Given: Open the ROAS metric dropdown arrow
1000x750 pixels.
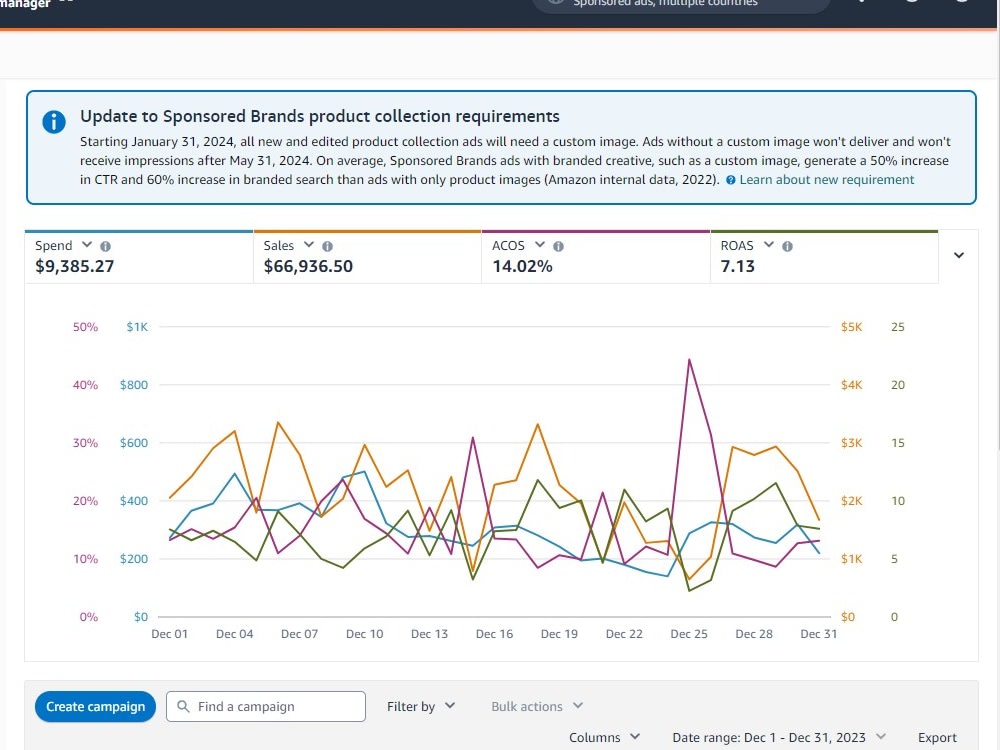Looking at the screenshot, I should [768, 245].
